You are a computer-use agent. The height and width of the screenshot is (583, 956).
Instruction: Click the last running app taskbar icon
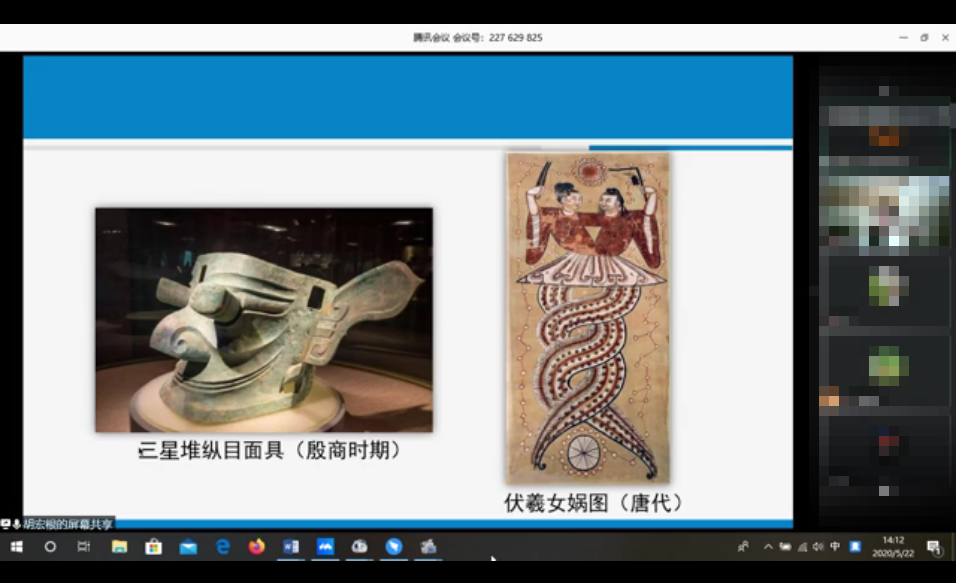(x=428, y=546)
